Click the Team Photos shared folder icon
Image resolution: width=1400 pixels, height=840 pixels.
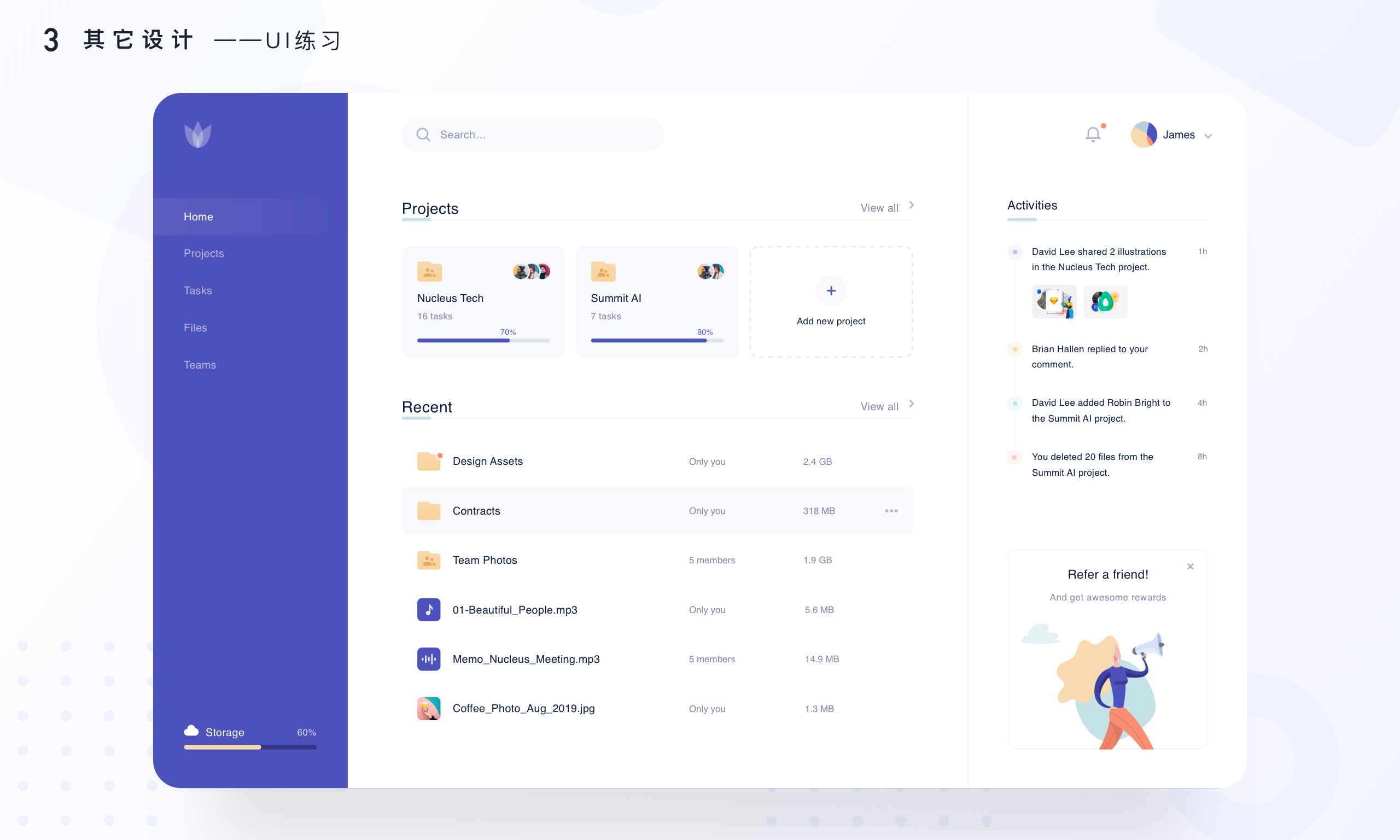(x=429, y=561)
